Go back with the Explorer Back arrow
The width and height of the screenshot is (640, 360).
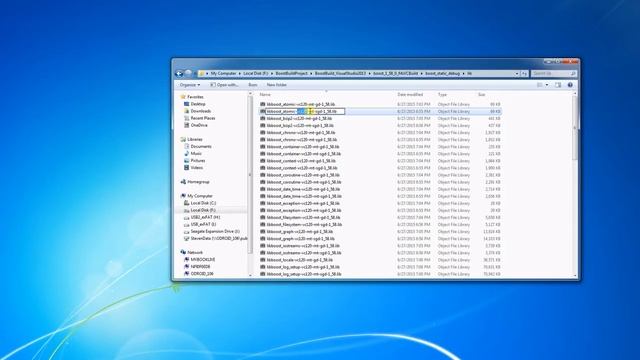pos(179,73)
